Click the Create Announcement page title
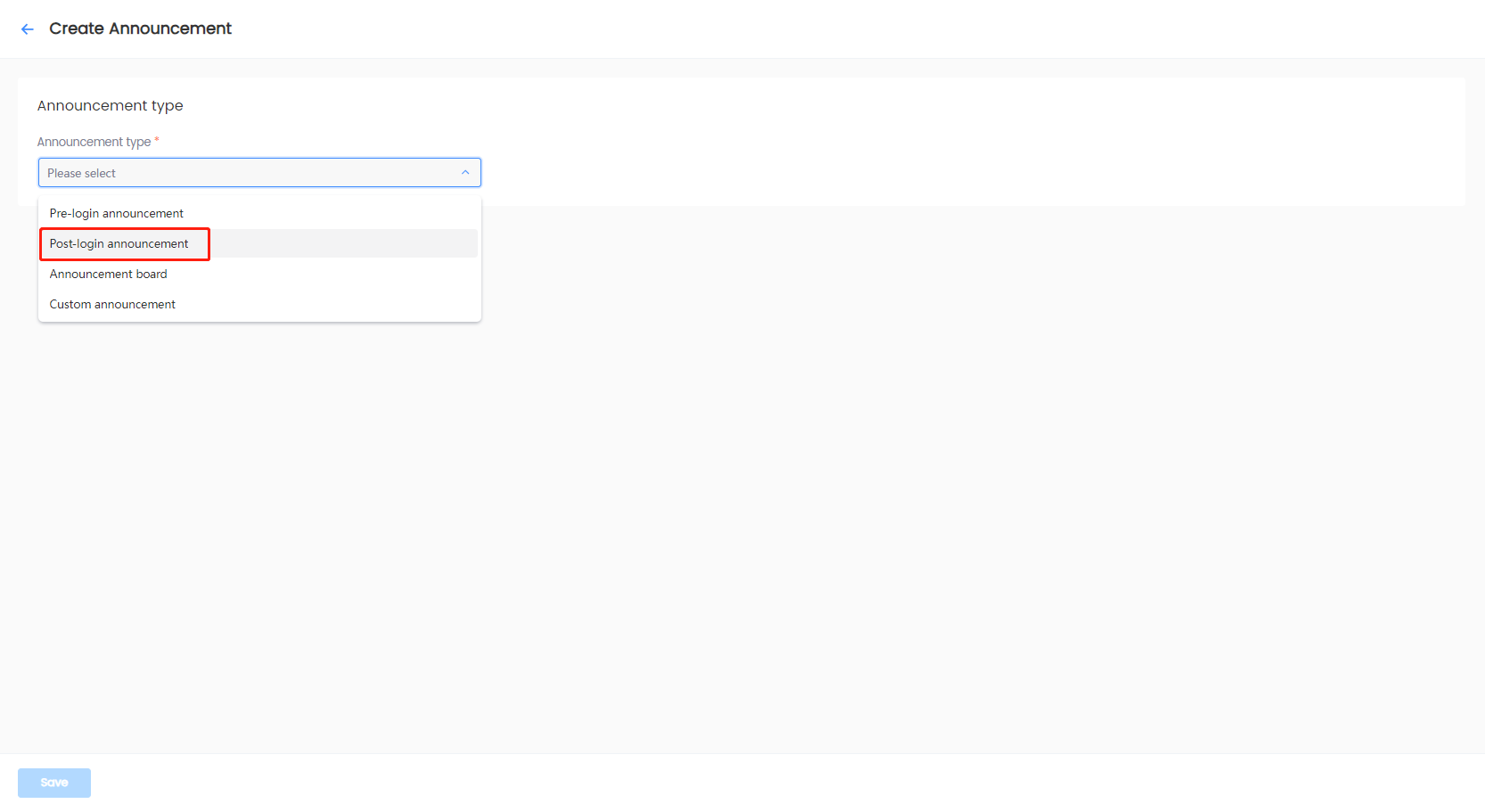Viewport: 1485px width, 812px height. click(x=140, y=29)
